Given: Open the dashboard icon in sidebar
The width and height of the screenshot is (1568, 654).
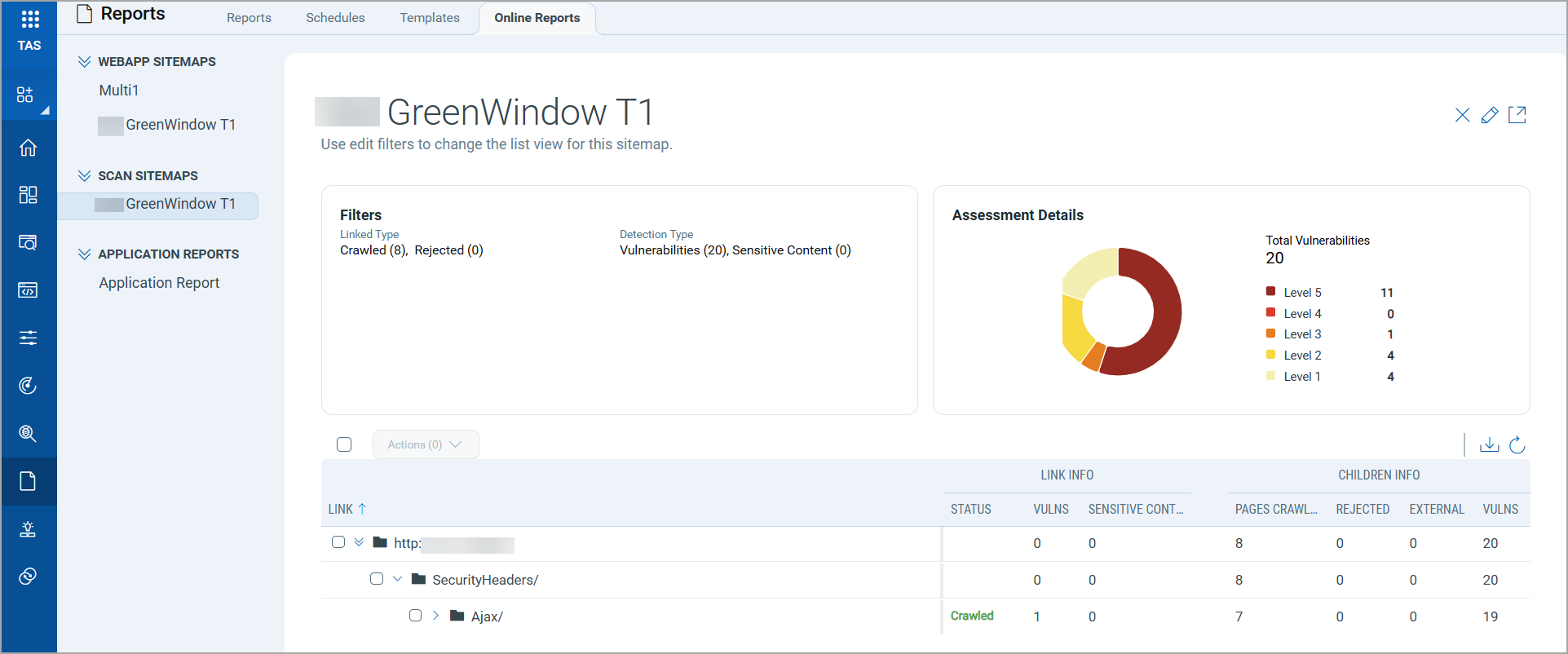Looking at the screenshot, I should pos(28,195).
